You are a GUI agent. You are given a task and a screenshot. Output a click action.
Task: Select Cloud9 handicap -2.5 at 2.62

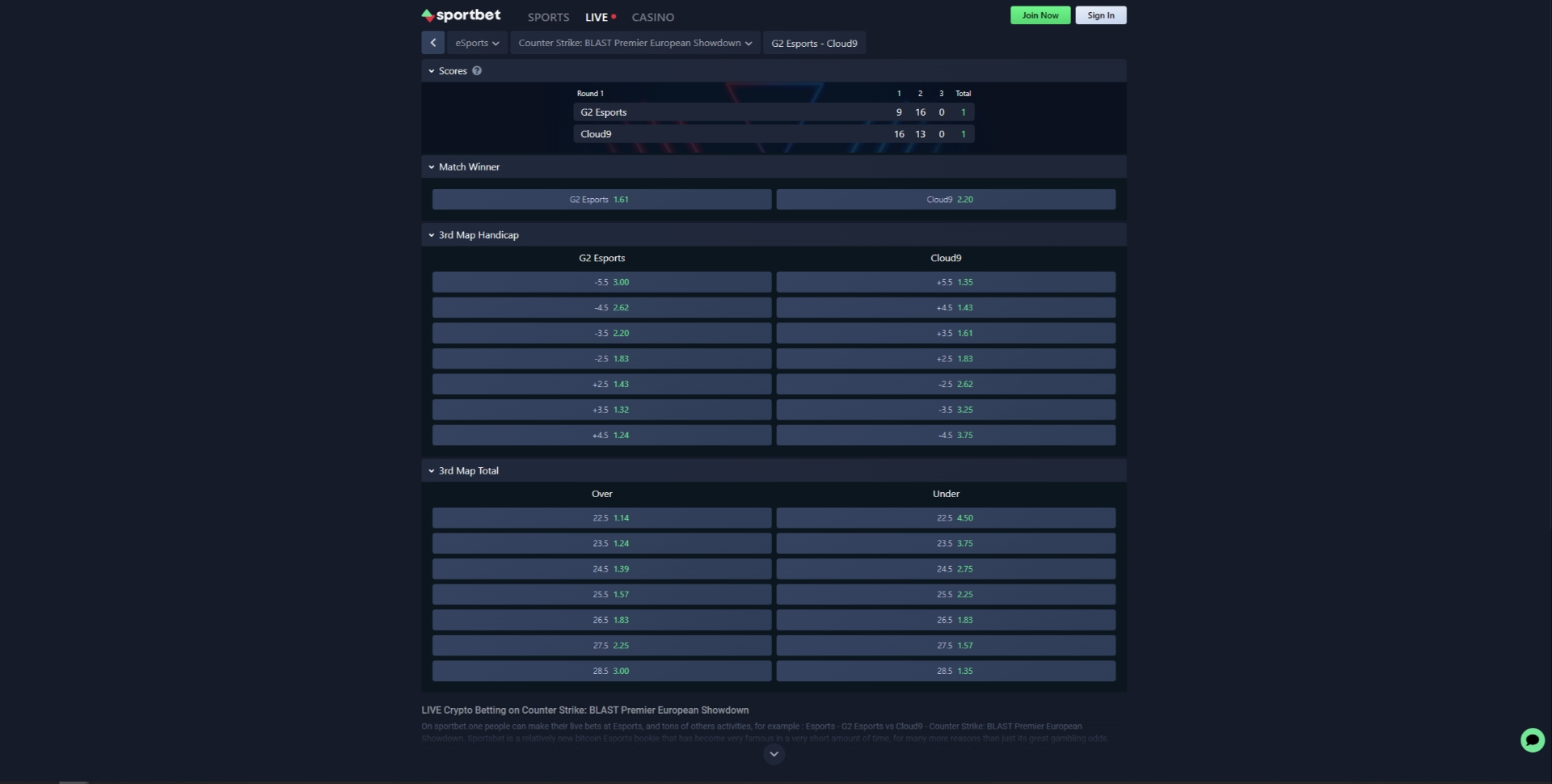click(946, 384)
